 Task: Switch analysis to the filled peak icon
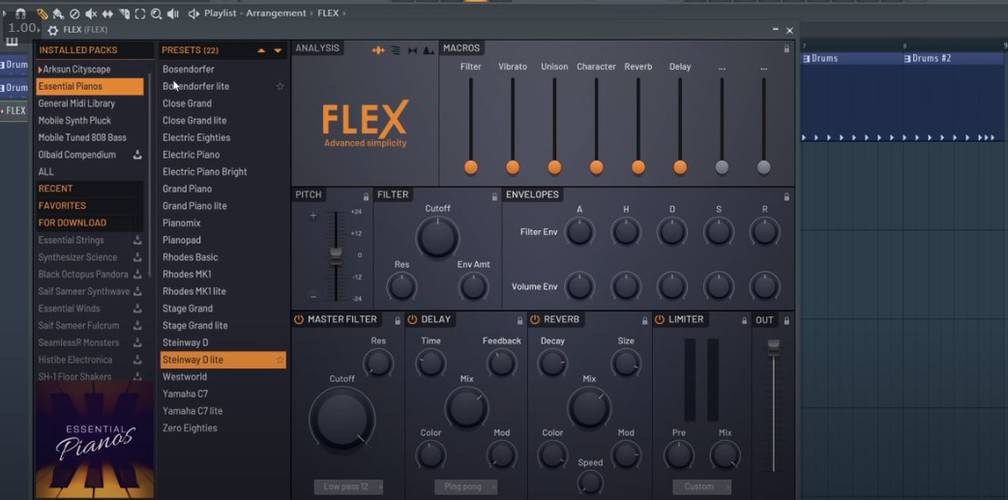pos(428,51)
